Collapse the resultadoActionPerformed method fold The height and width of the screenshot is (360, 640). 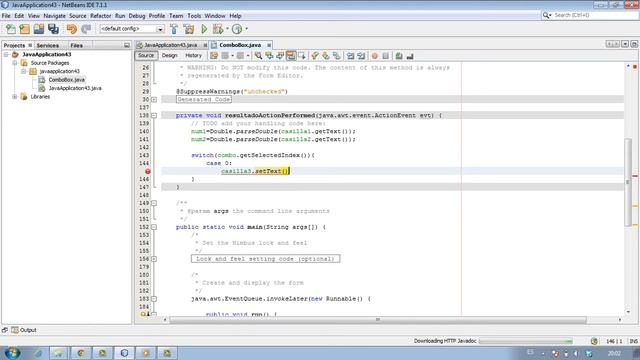pos(154,116)
